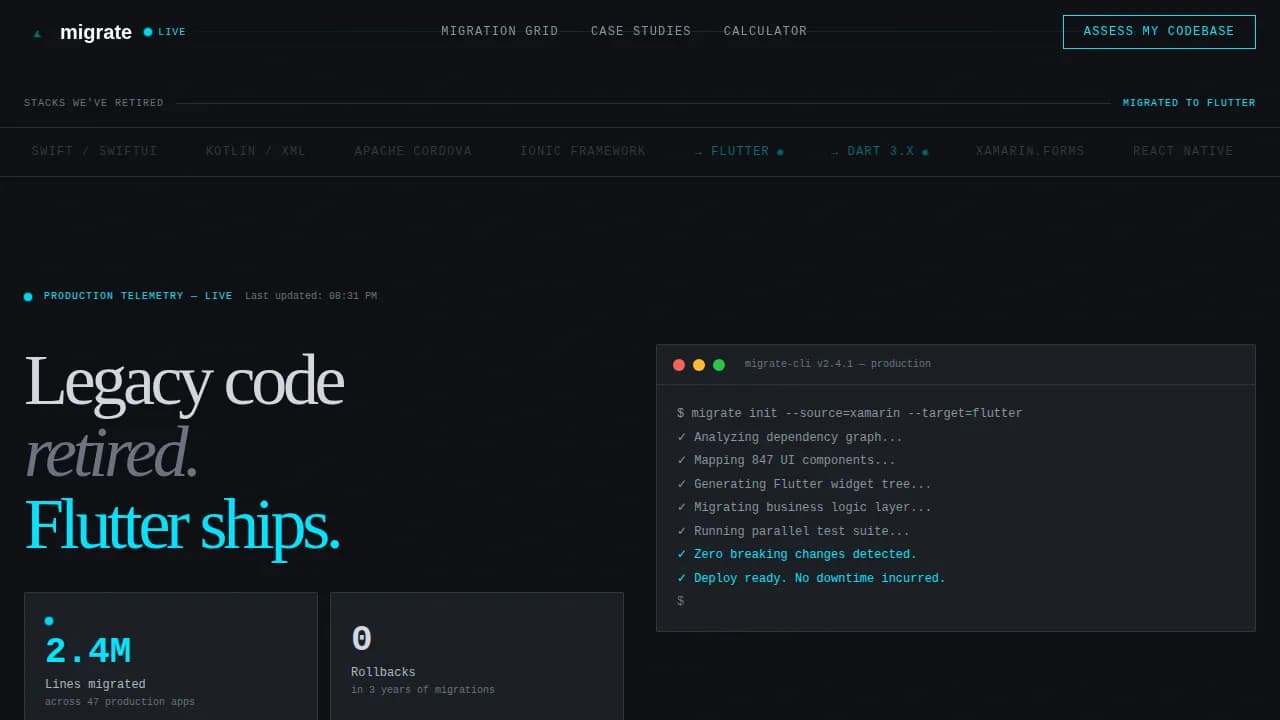This screenshot has height=720, width=1280.
Task: Click the 'retired.' headline word
Action: coord(110,452)
